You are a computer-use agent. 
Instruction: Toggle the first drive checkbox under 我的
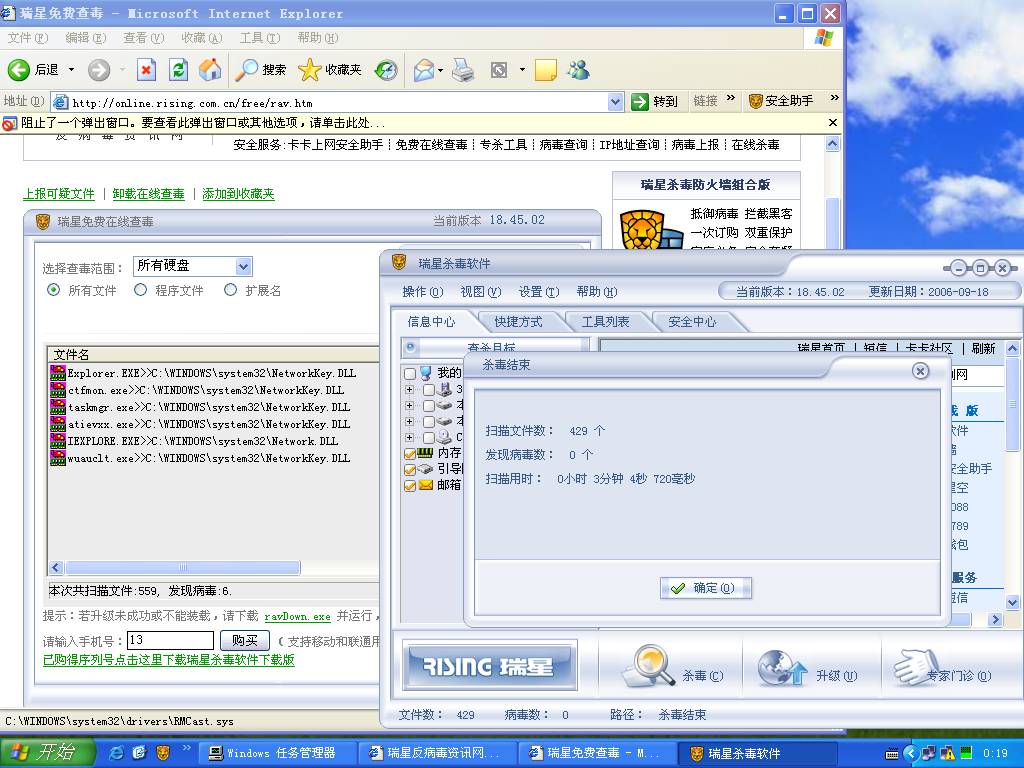click(x=428, y=390)
